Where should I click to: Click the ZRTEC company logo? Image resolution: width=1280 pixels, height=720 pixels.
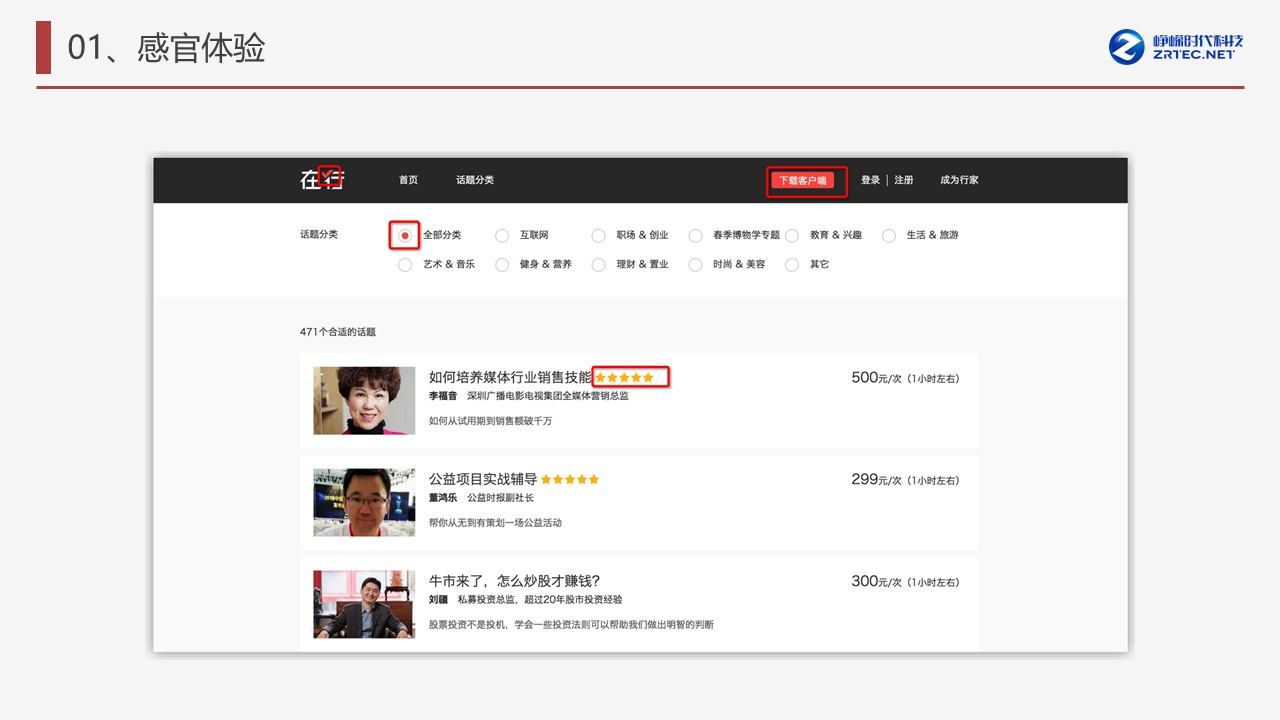(x=1176, y=47)
